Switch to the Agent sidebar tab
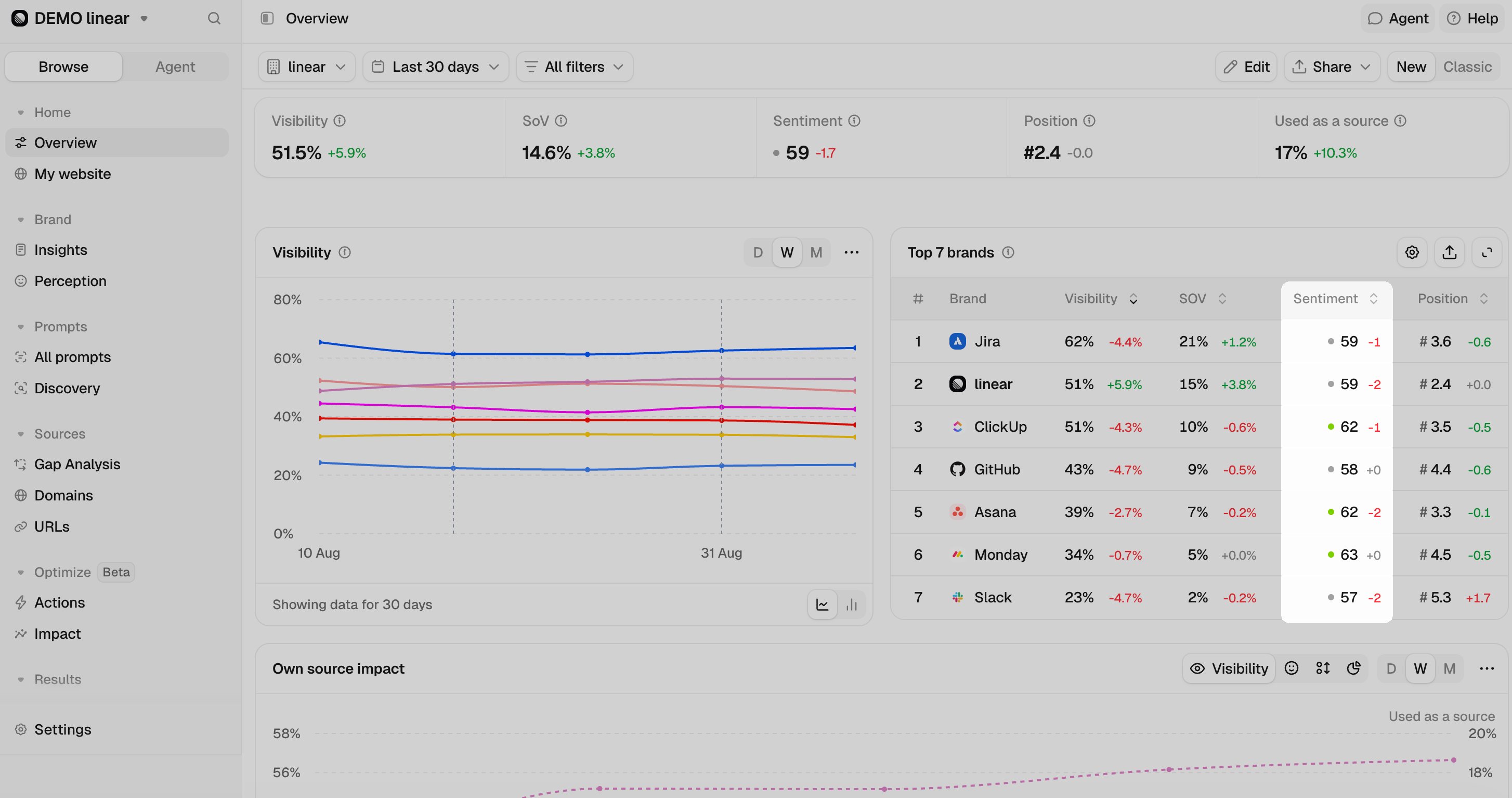Screen dimensions: 1512x798 (x=175, y=67)
